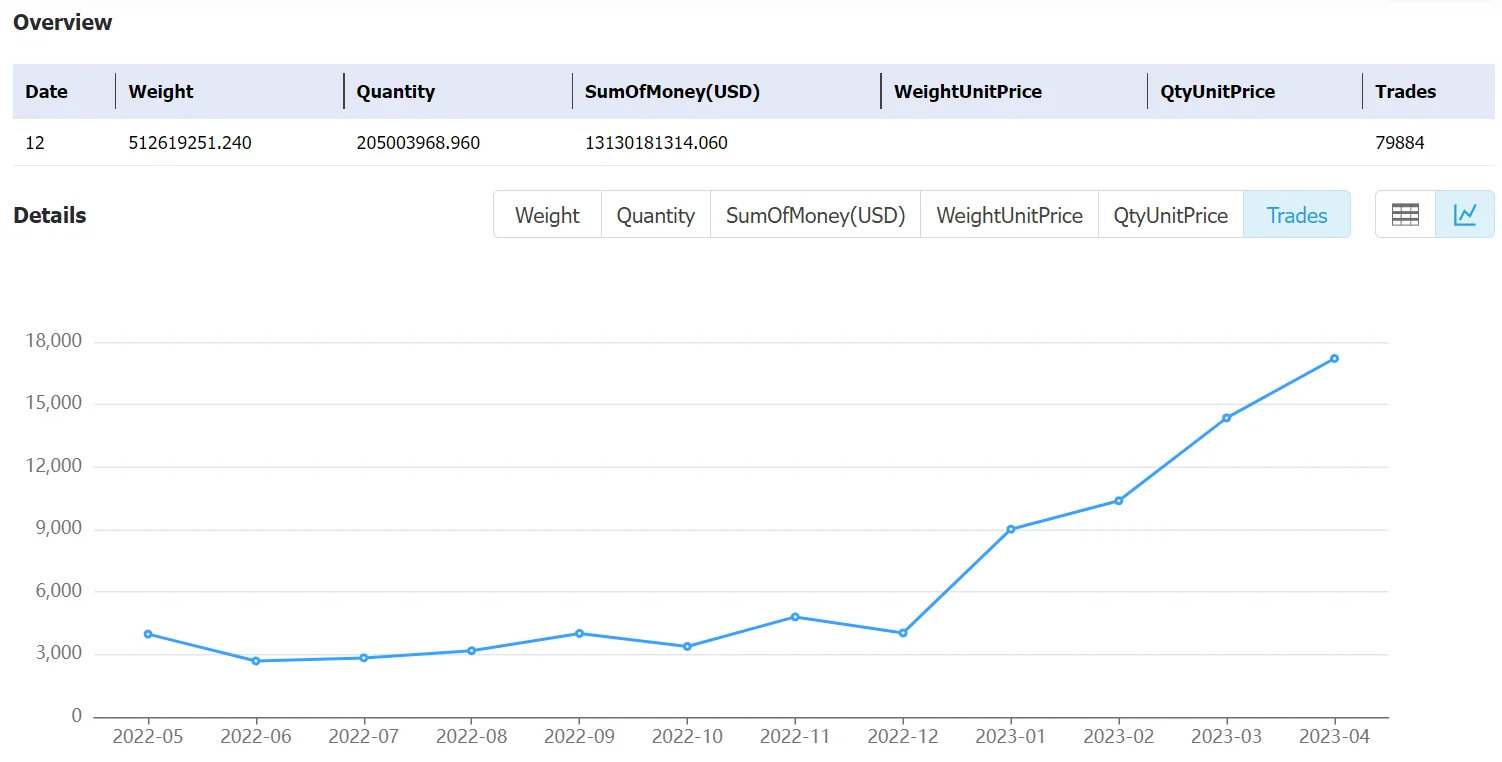Image resolution: width=1502 pixels, height=762 pixels.
Task: Select the QtyUnitPrice tab
Action: pyautogui.click(x=1170, y=215)
